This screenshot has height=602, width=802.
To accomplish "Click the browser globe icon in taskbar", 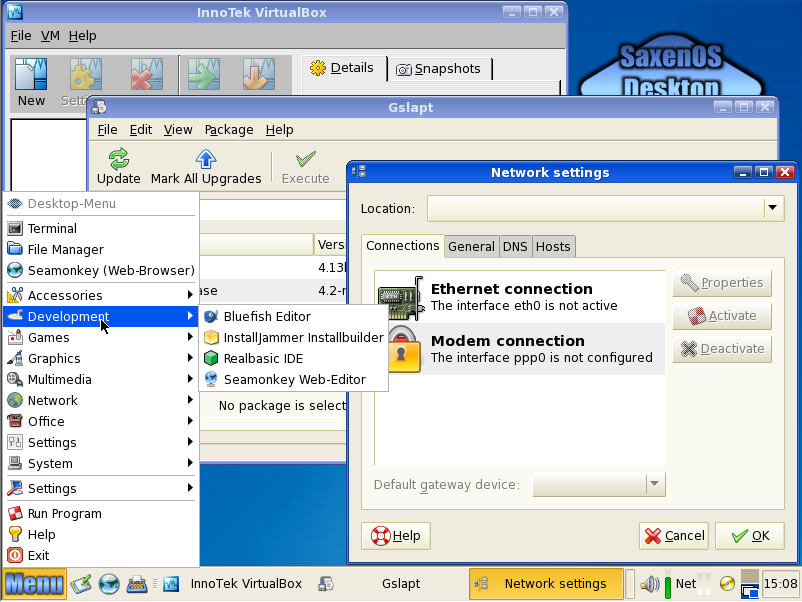I will pos(109,584).
